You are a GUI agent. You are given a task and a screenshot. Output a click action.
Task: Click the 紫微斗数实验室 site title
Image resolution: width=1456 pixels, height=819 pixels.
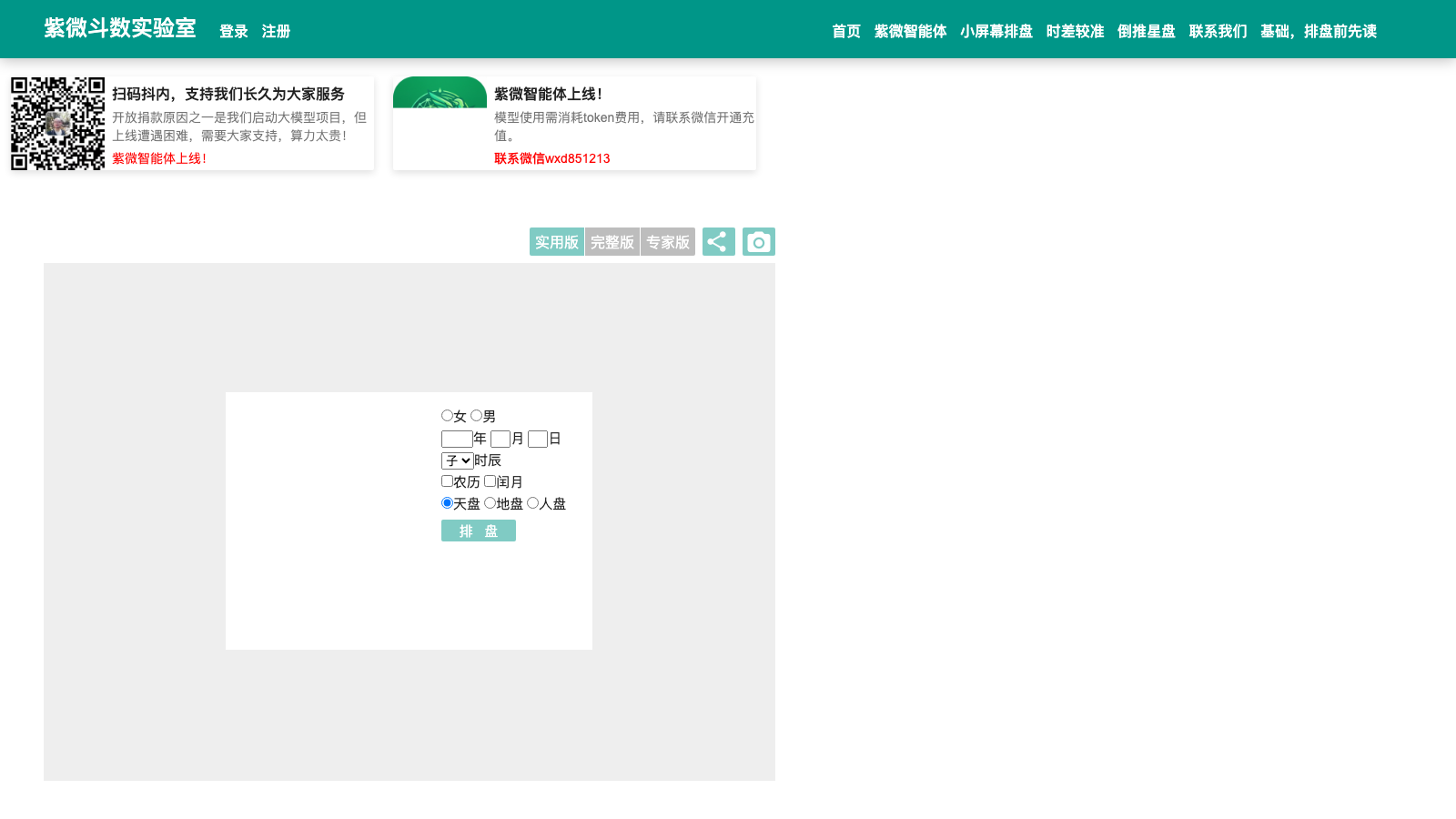tap(120, 28)
